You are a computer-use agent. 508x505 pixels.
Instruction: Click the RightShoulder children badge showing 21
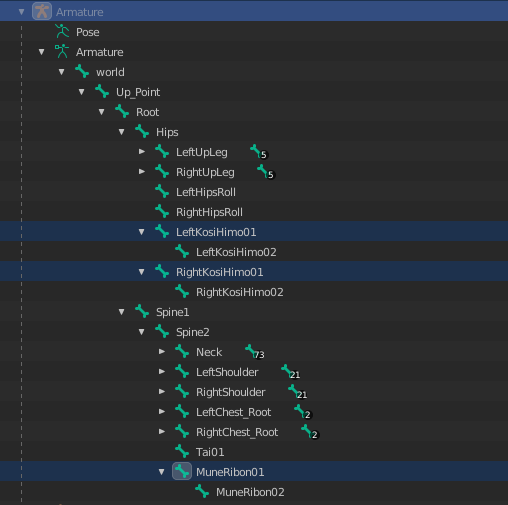point(298,392)
